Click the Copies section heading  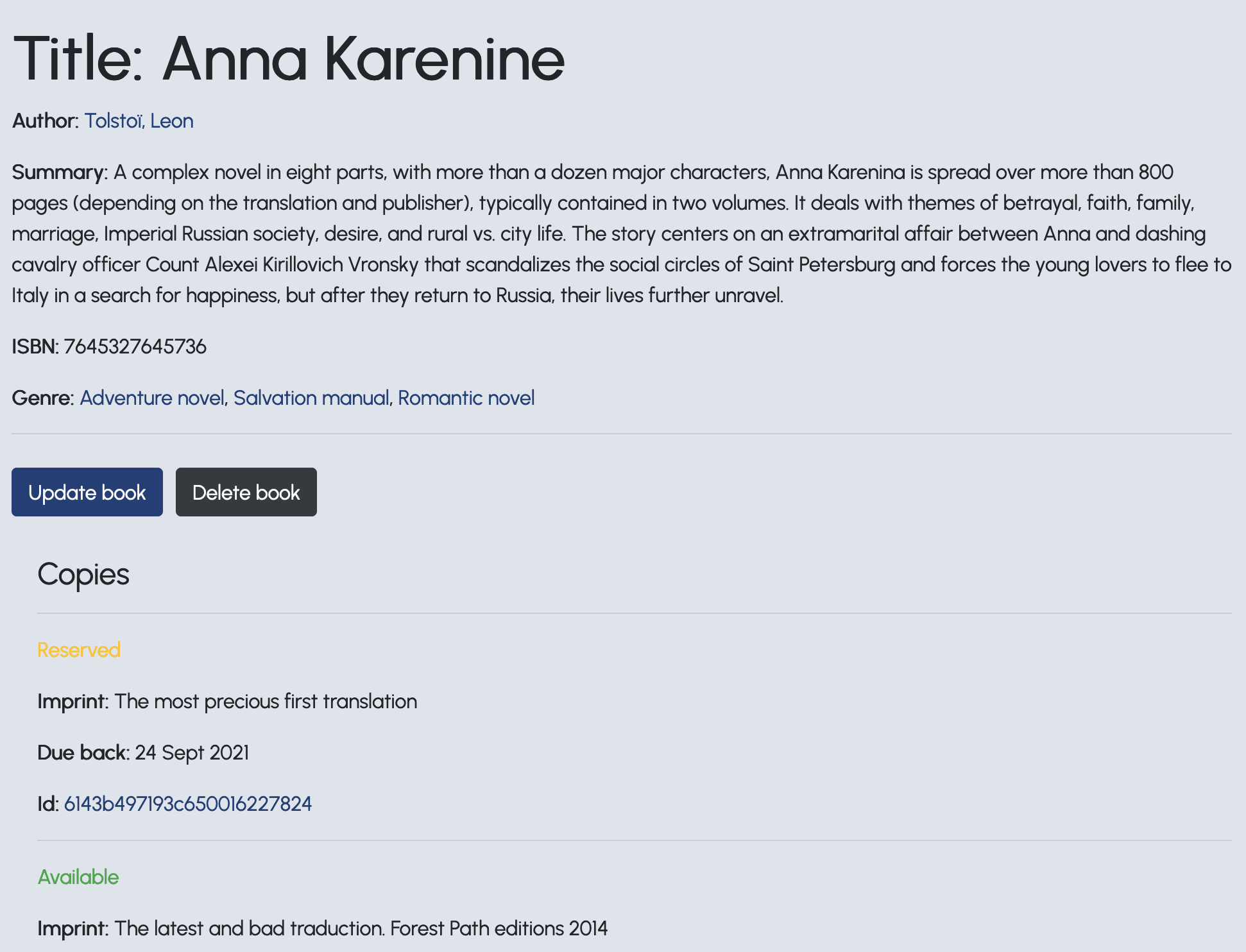pyautogui.click(x=83, y=574)
